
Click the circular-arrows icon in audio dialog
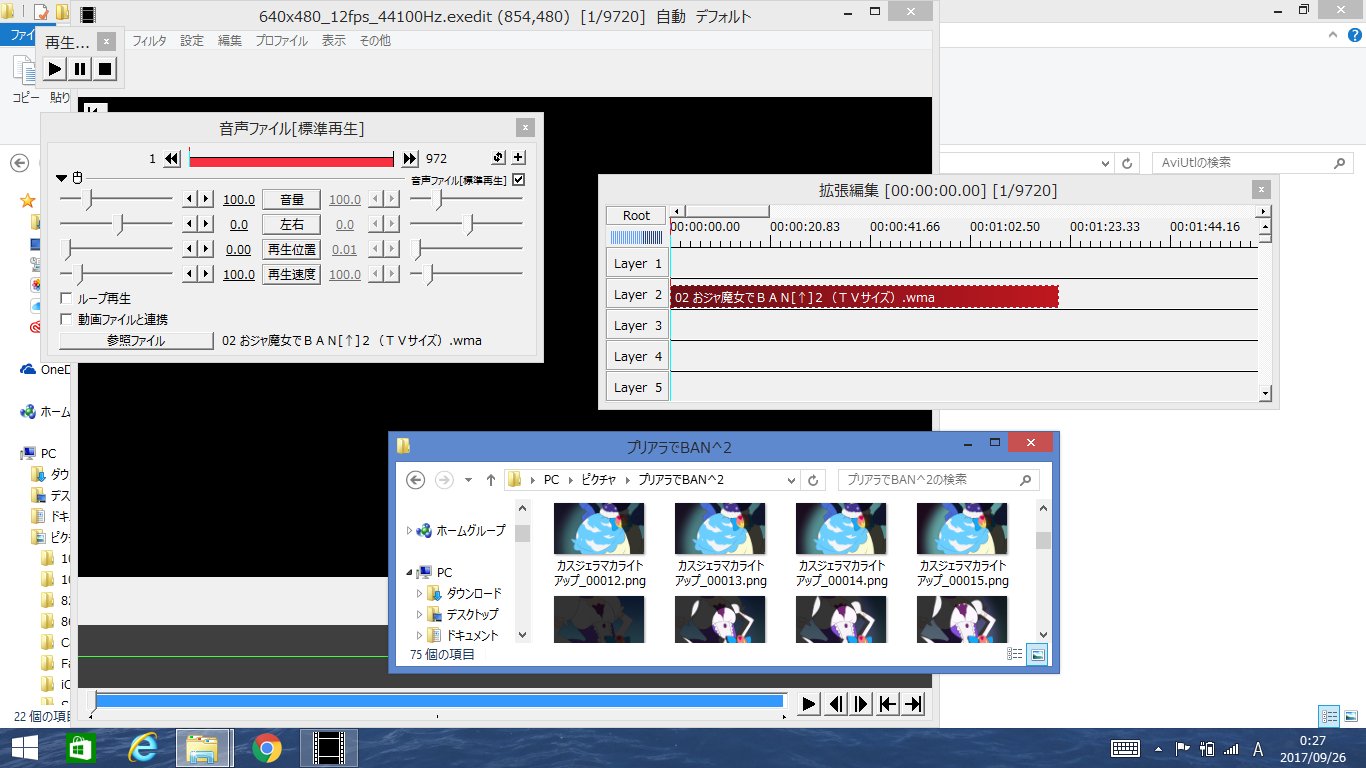point(499,158)
